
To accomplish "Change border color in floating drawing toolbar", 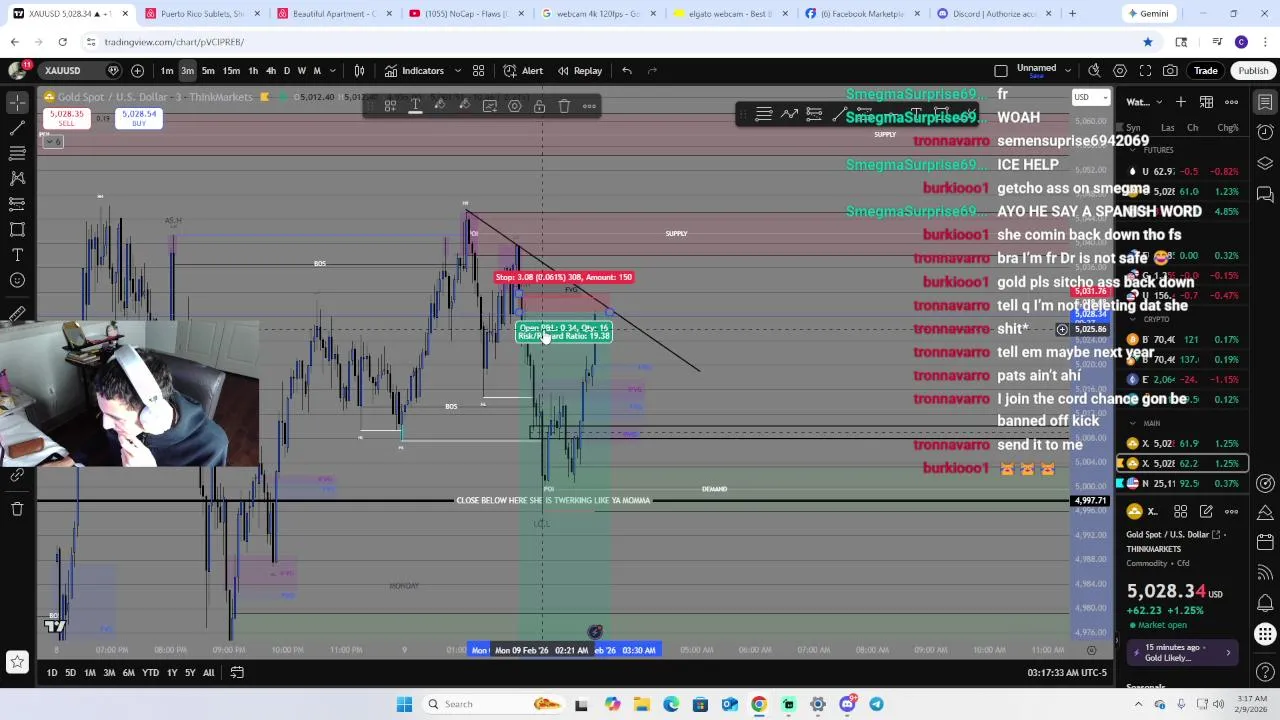I will tap(440, 106).
